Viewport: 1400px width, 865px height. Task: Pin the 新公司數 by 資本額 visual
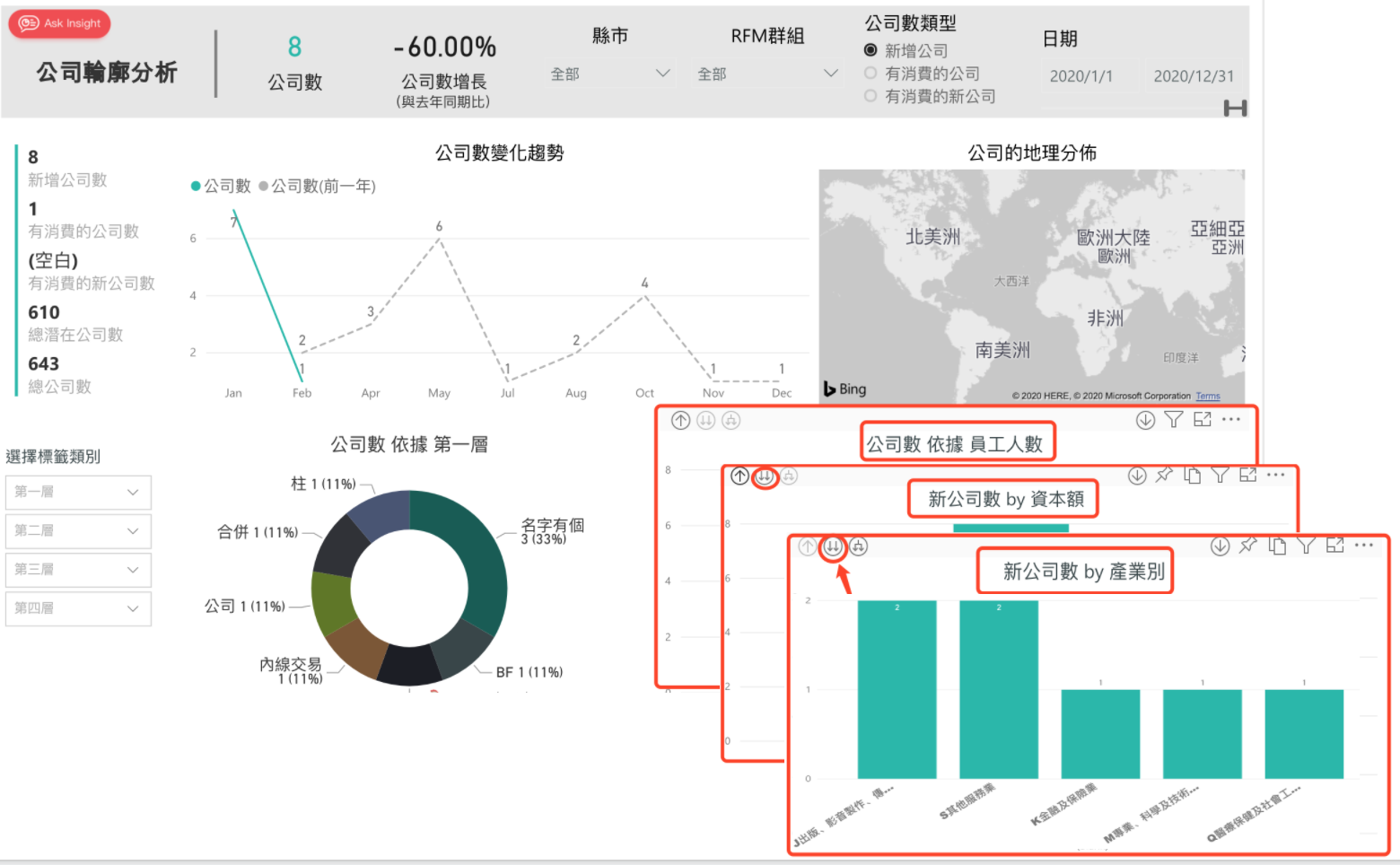(1164, 475)
